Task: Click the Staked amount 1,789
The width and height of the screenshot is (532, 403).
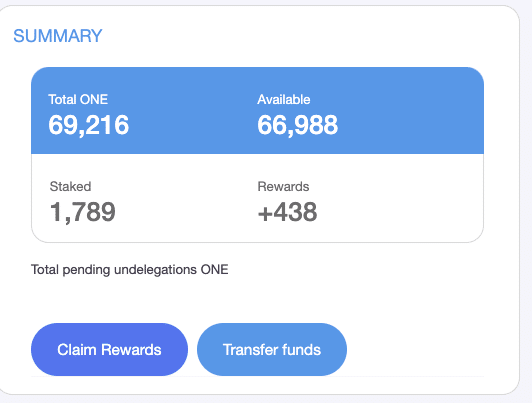Action: pyautogui.click(x=83, y=212)
